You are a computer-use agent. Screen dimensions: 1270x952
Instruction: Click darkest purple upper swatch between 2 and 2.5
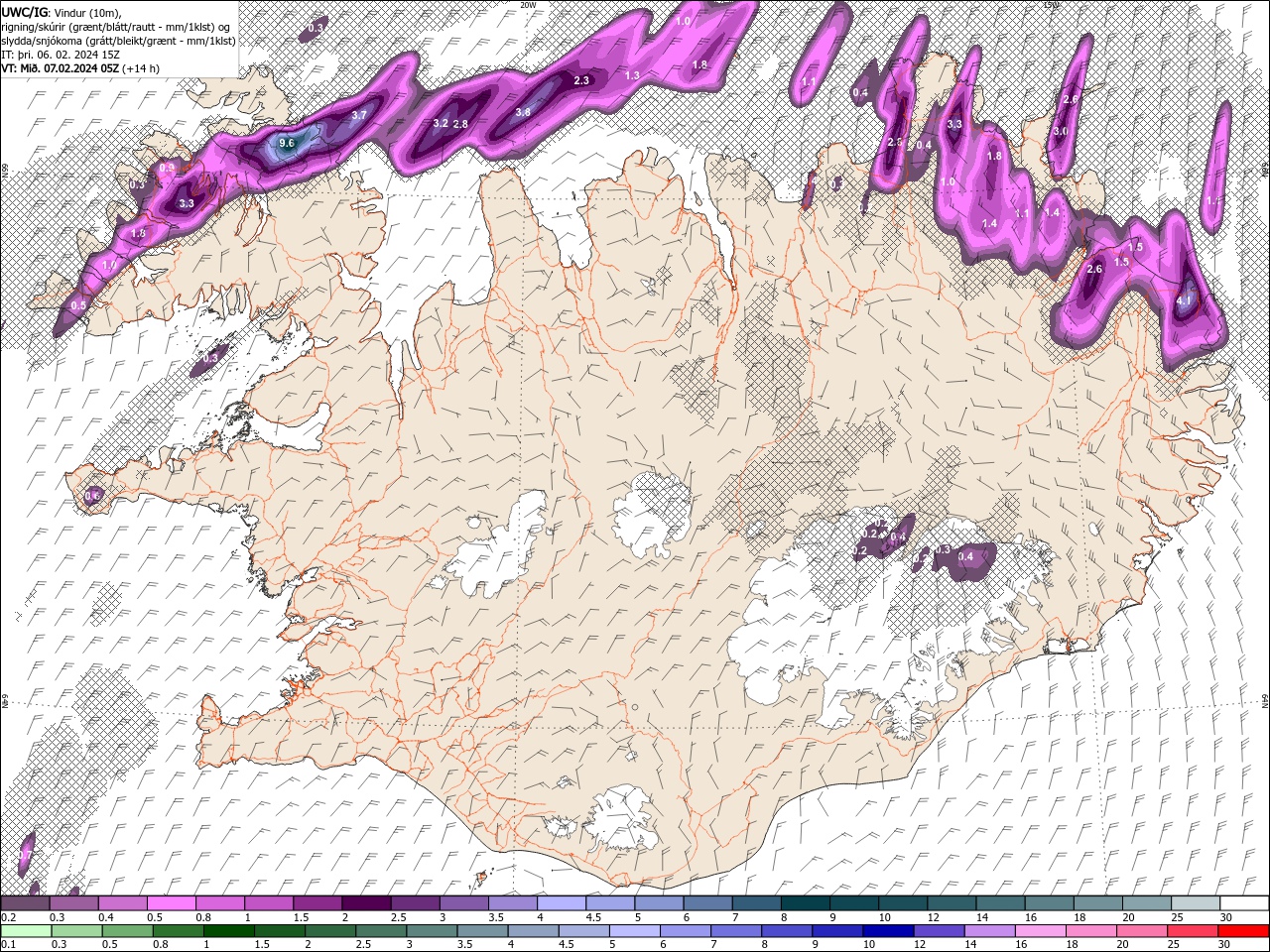tap(366, 903)
